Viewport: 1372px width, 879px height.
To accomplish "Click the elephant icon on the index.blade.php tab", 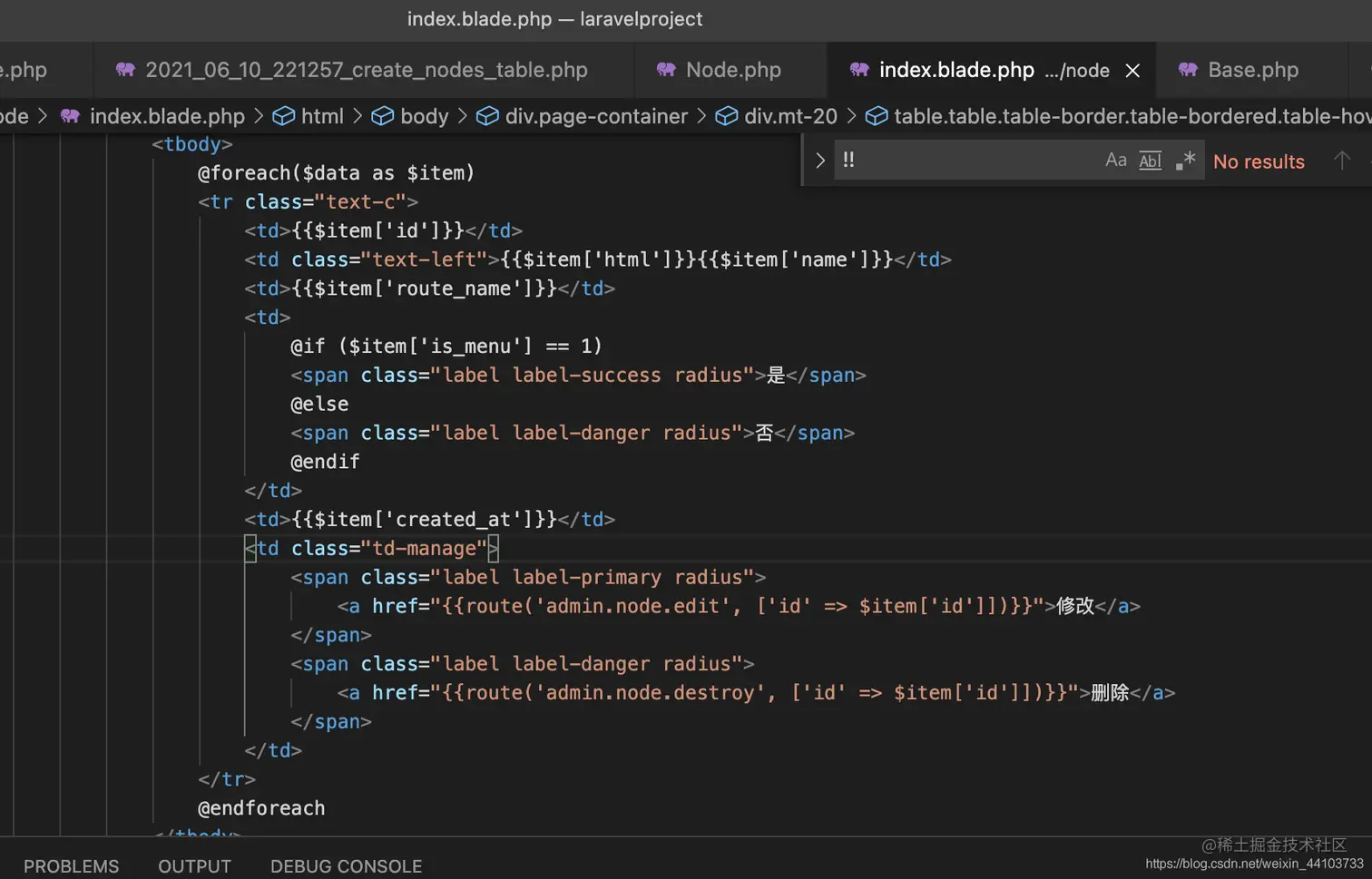I will tap(859, 70).
